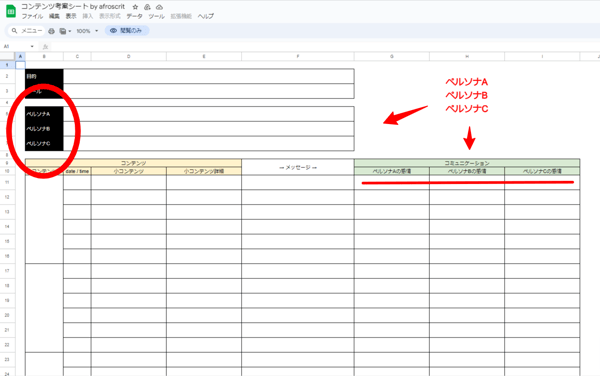Select row 17 header
The height and width of the screenshot is (376, 600).
pos(7,271)
